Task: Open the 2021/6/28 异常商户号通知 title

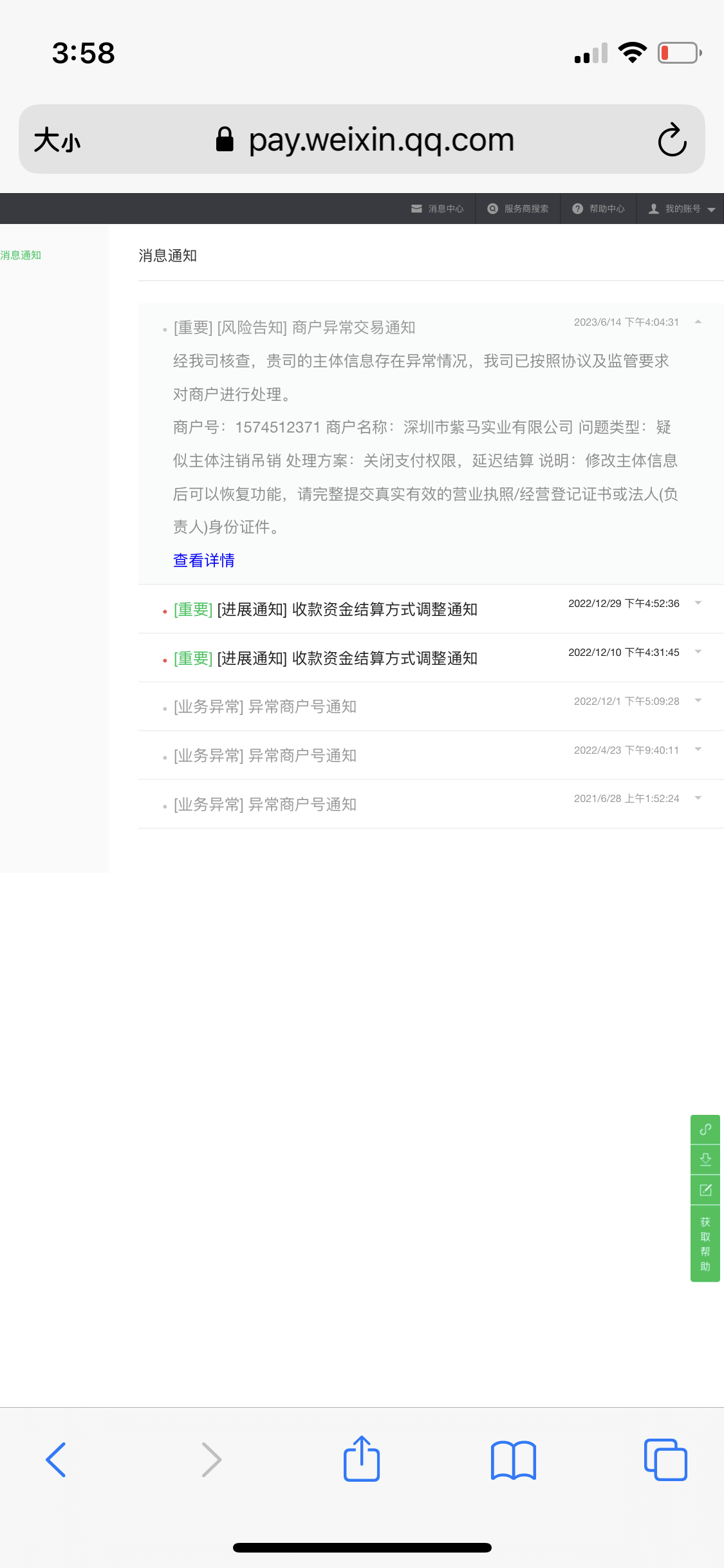Action: pos(265,805)
